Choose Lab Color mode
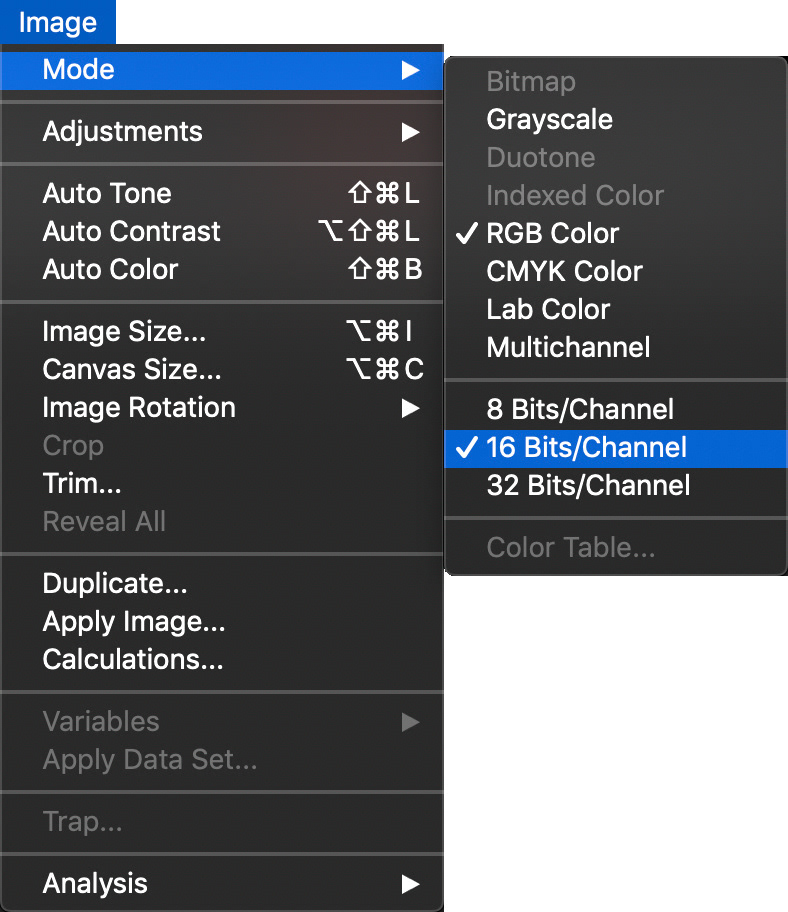 (x=548, y=310)
